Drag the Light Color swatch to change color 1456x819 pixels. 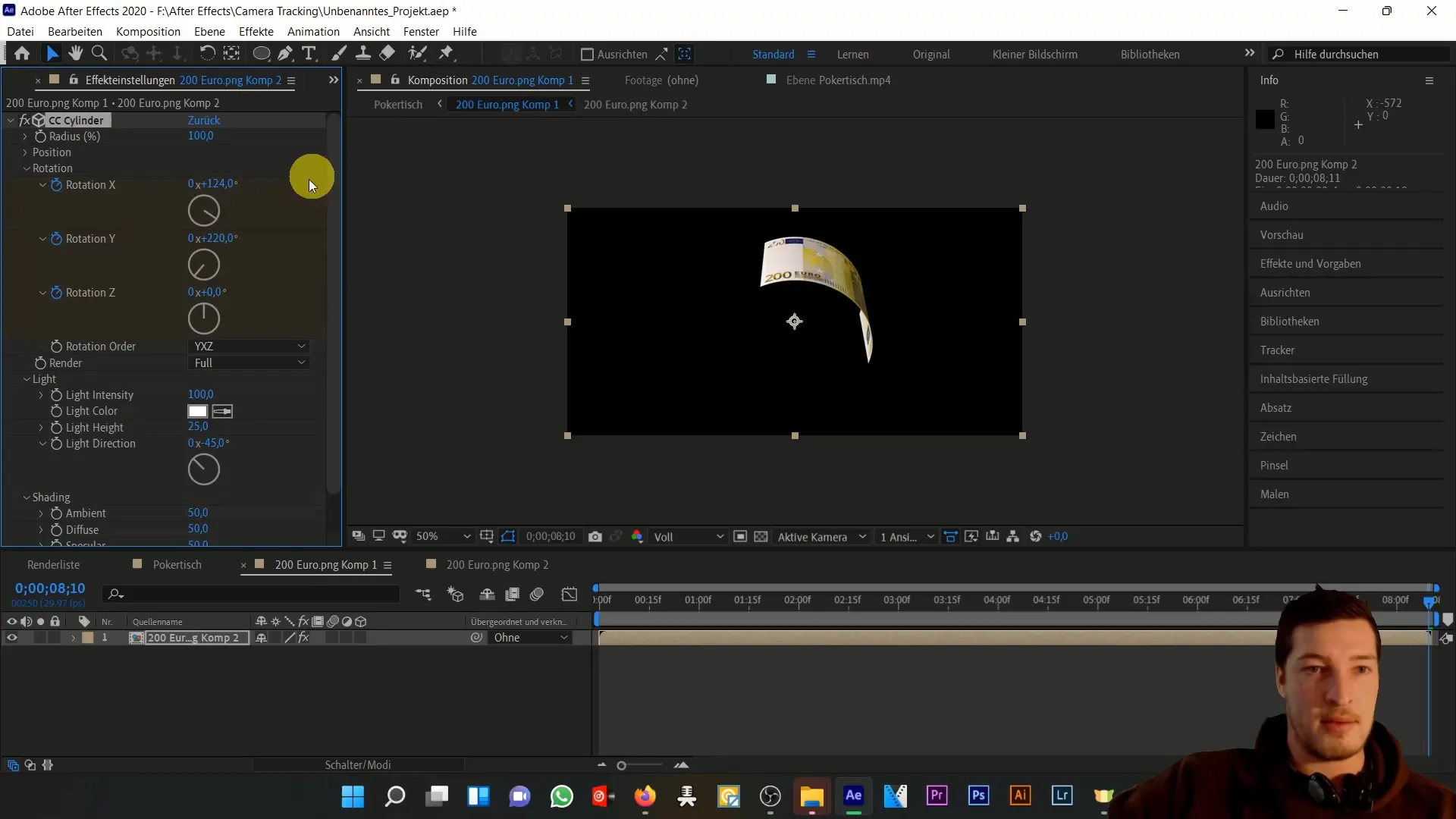point(196,411)
